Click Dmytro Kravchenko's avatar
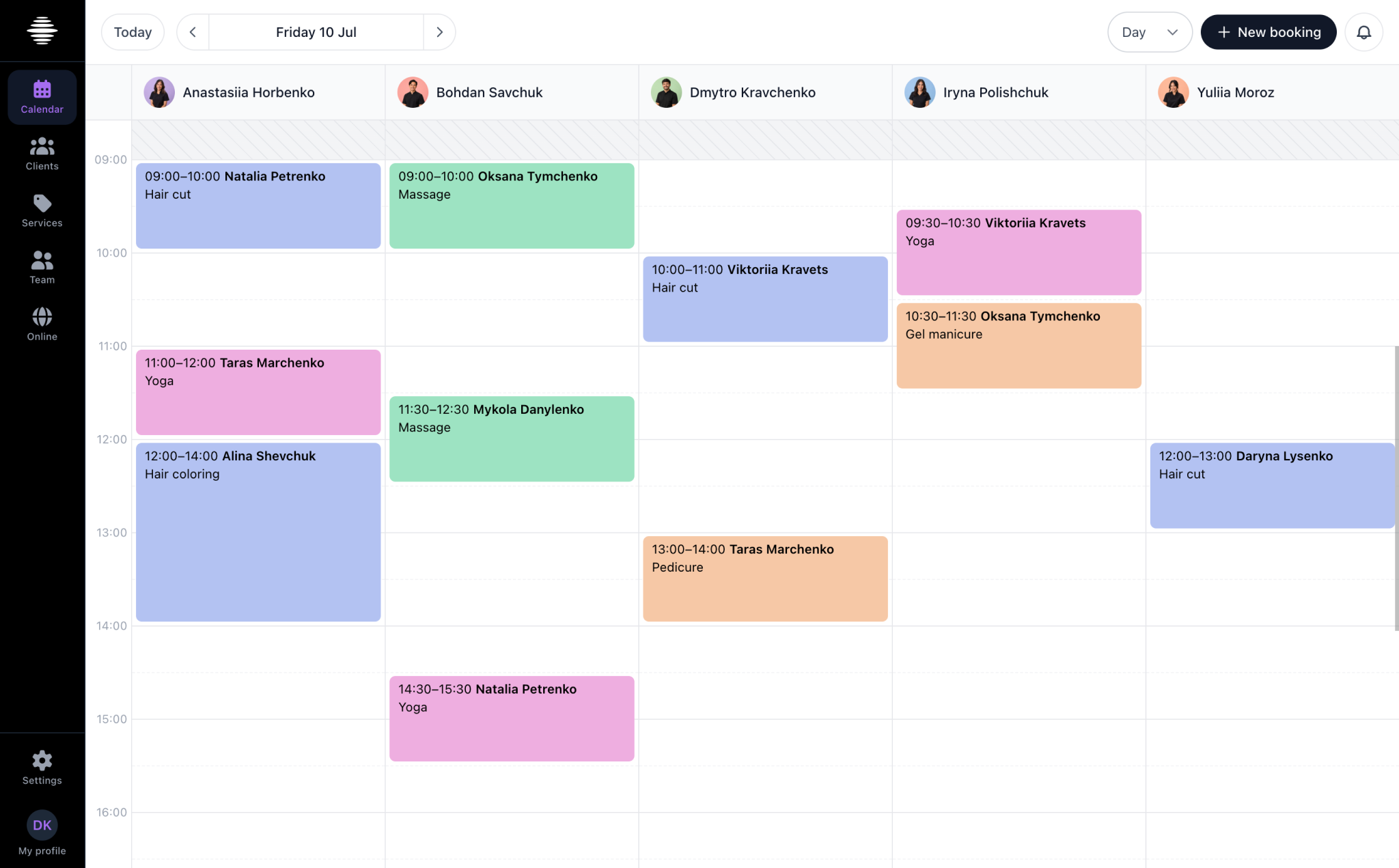1399x868 pixels. [666, 92]
